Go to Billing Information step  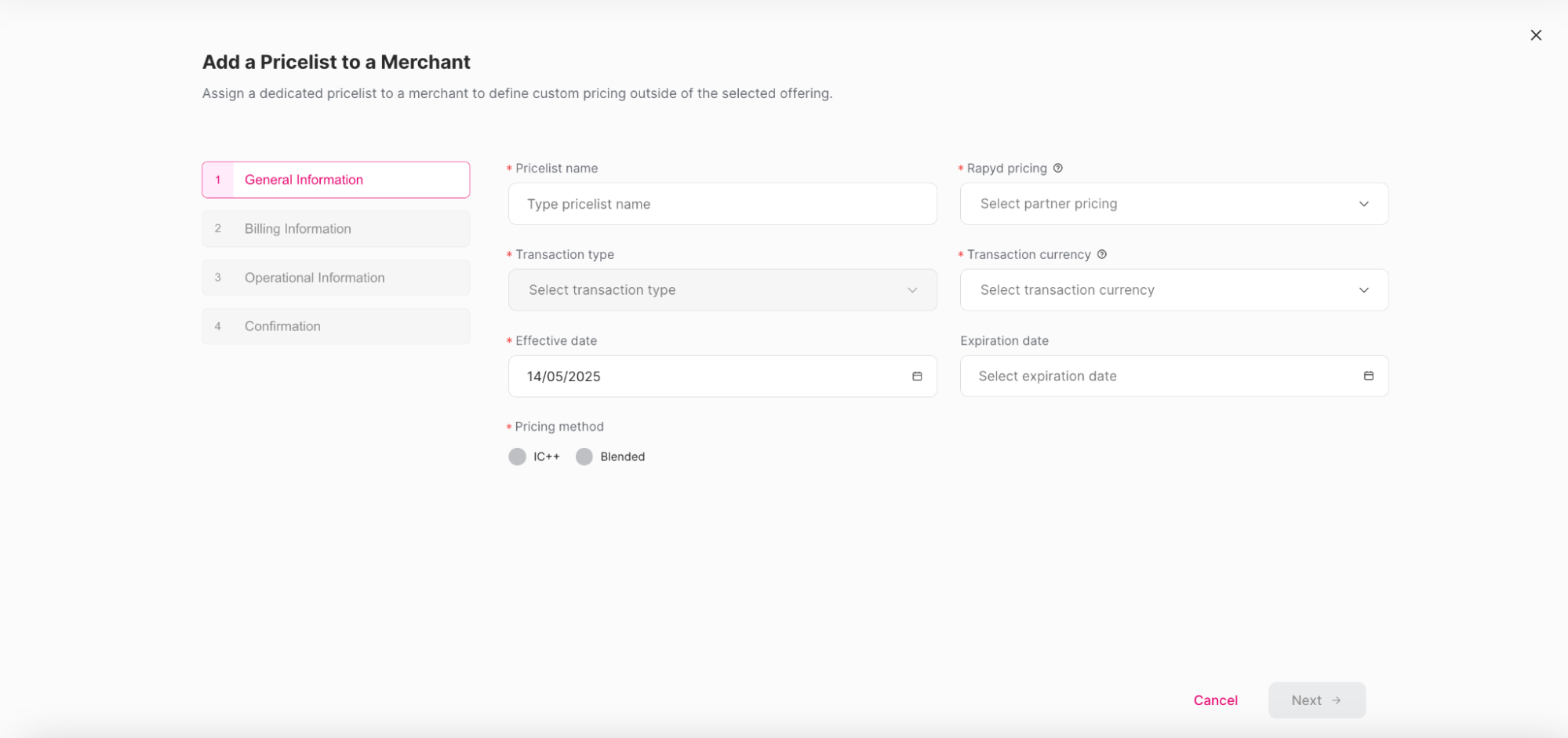point(336,229)
